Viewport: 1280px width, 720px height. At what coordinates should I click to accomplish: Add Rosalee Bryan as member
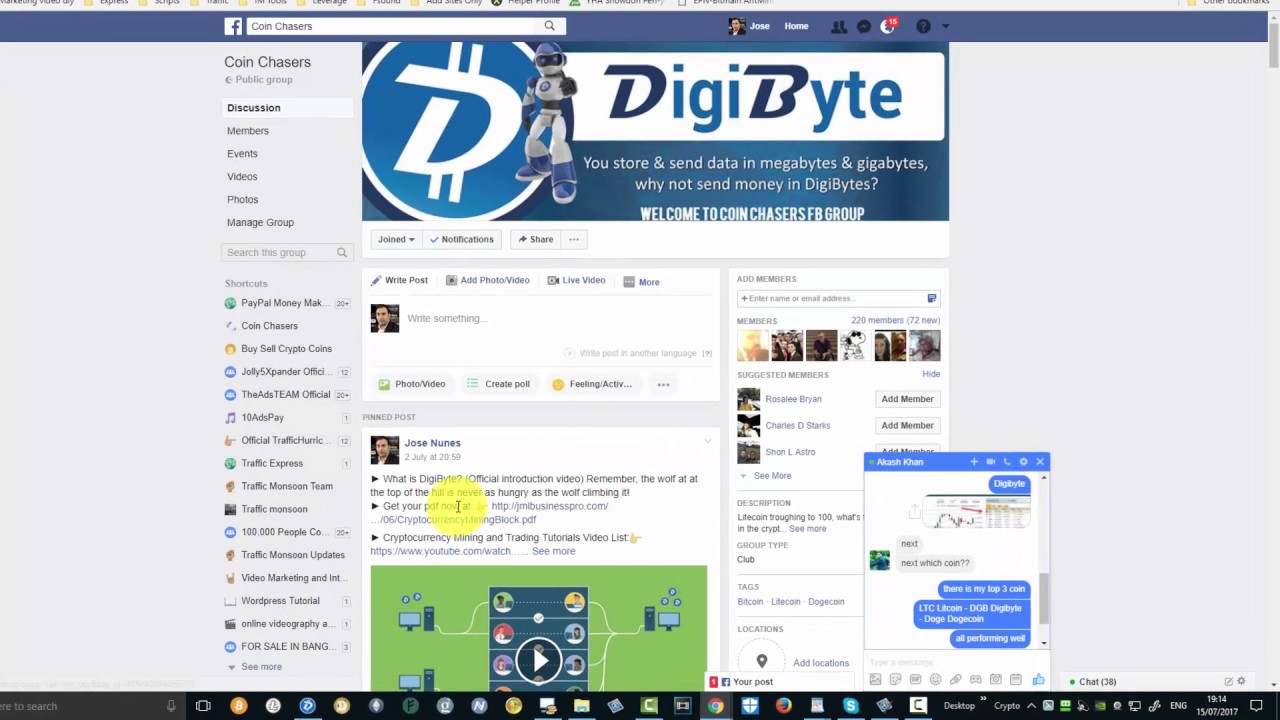point(907,399)
